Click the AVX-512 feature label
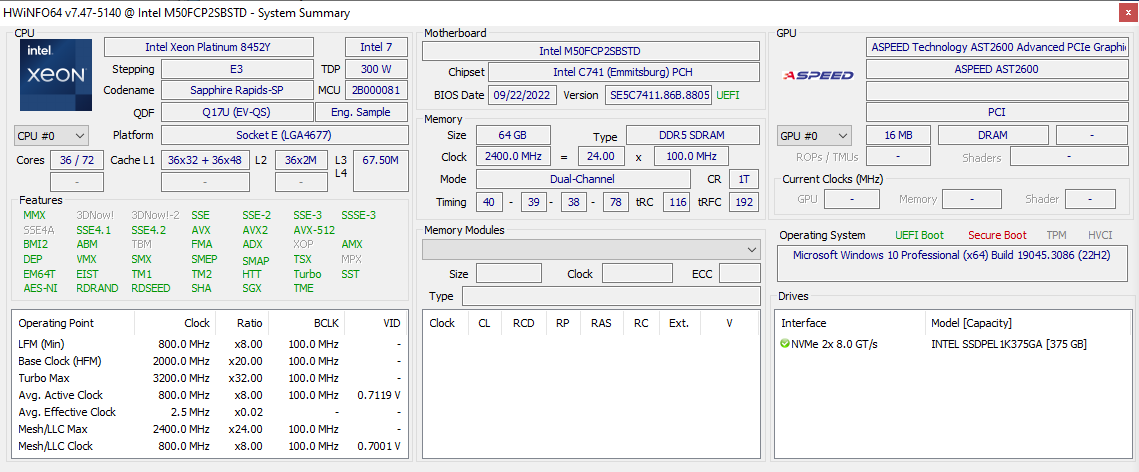The width and height of the screenshot is (1139, 472). click(x=314, y=230)
